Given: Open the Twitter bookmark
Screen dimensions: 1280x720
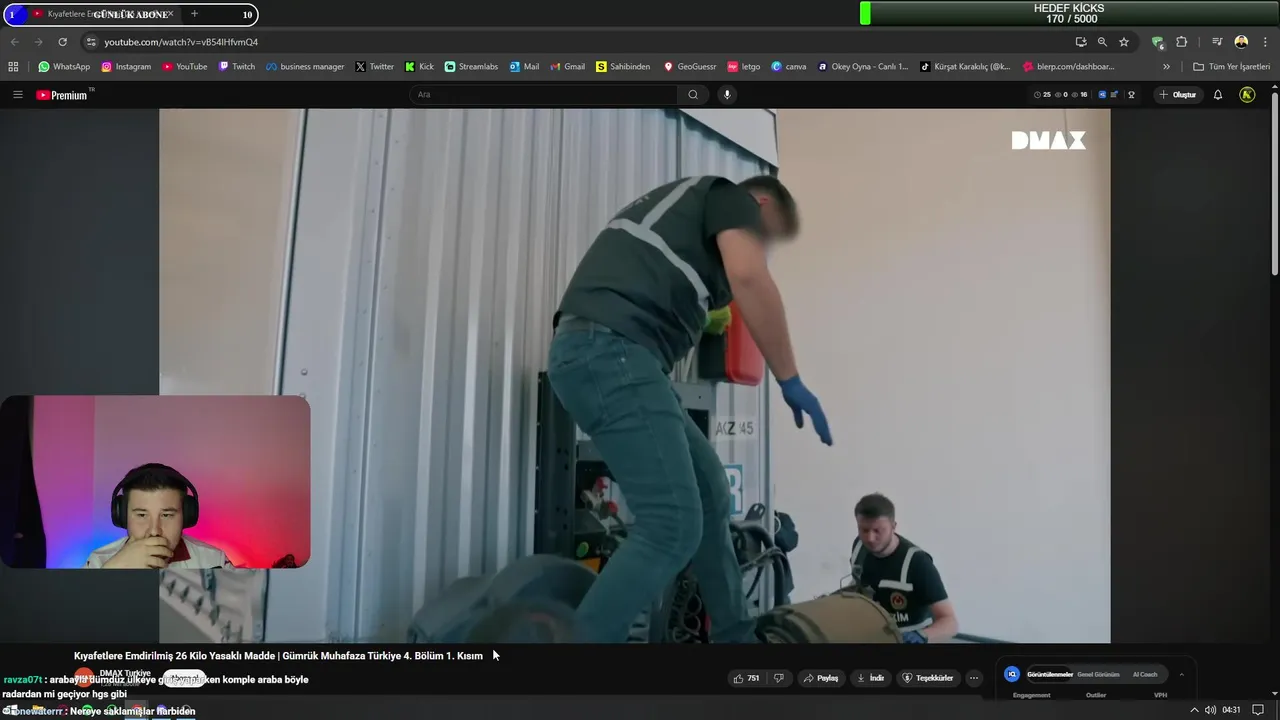Looking at the screenshot, I should pos(375,67).
